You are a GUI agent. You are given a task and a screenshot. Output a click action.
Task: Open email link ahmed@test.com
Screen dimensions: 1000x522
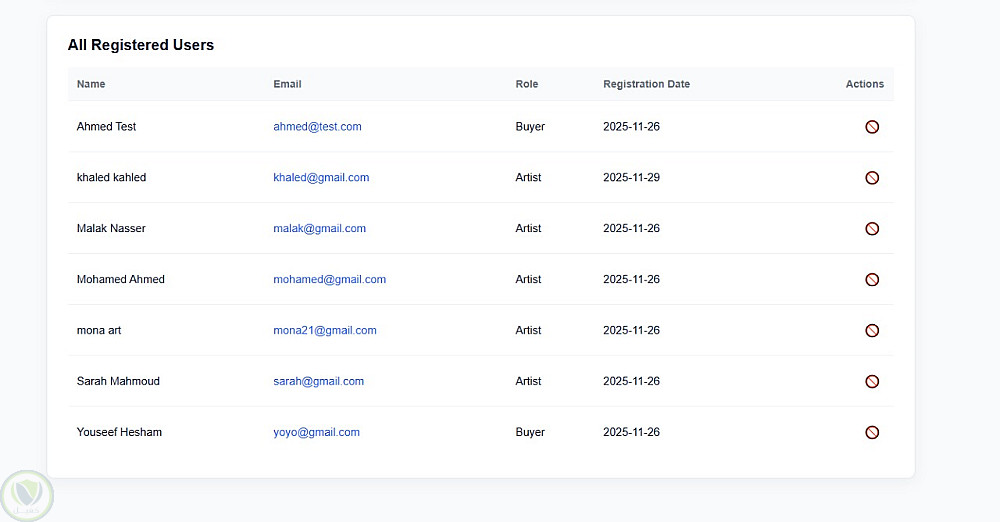[x=317, y=127]
